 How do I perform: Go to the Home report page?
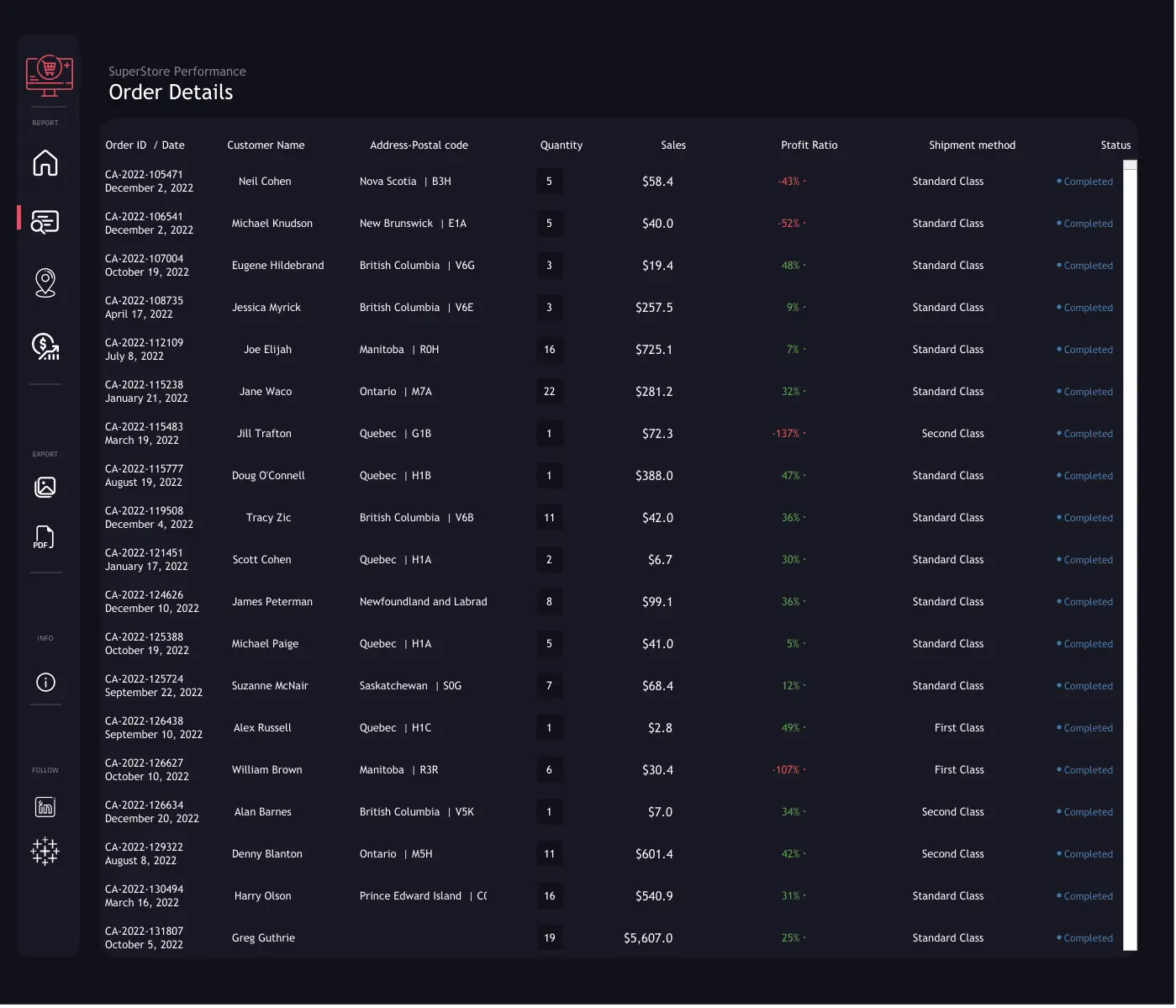(45, 162)
